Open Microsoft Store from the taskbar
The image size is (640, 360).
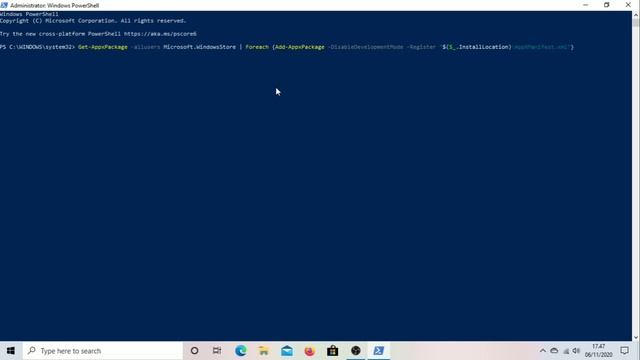coord(332,351)
